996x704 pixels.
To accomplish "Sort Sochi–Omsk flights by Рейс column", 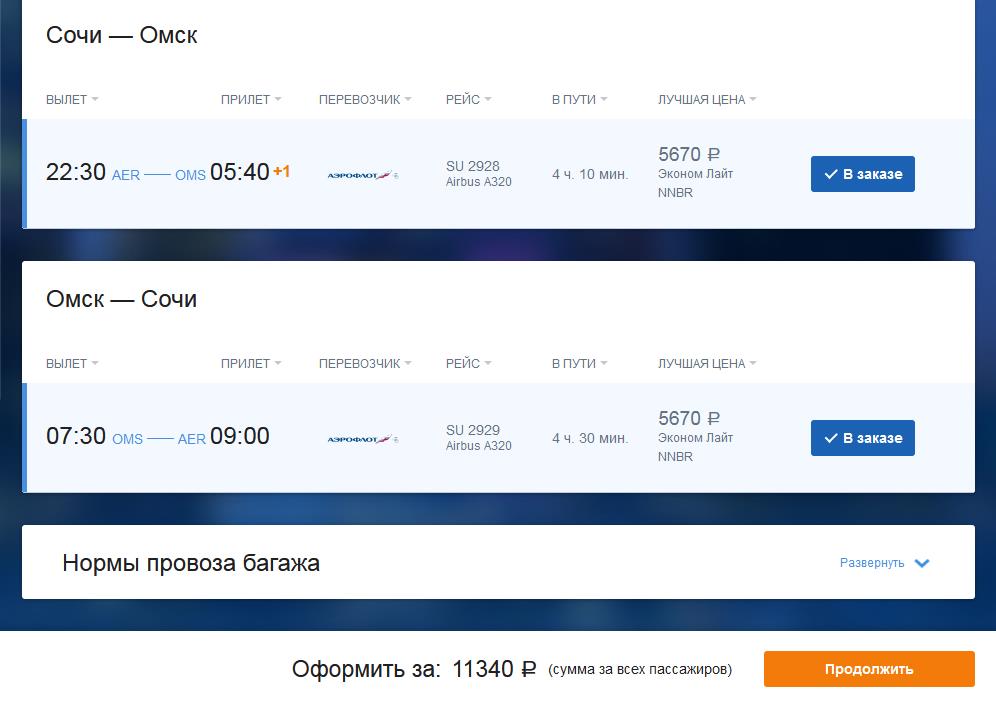I will pyautogui.click(x=468, y=100).
